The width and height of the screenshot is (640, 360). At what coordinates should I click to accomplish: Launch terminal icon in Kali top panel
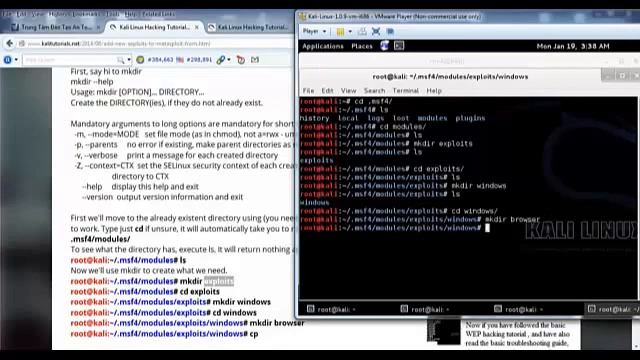pyautogui.click(x=399, y=46)
